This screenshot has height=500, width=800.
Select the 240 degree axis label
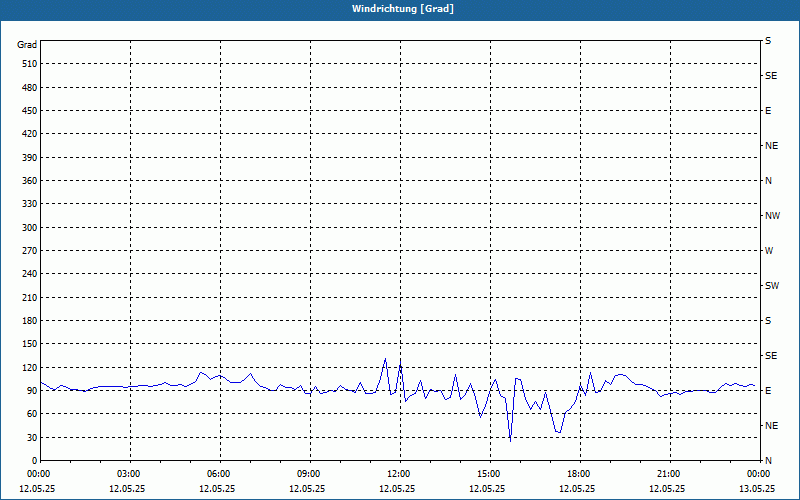coord(30,273)
